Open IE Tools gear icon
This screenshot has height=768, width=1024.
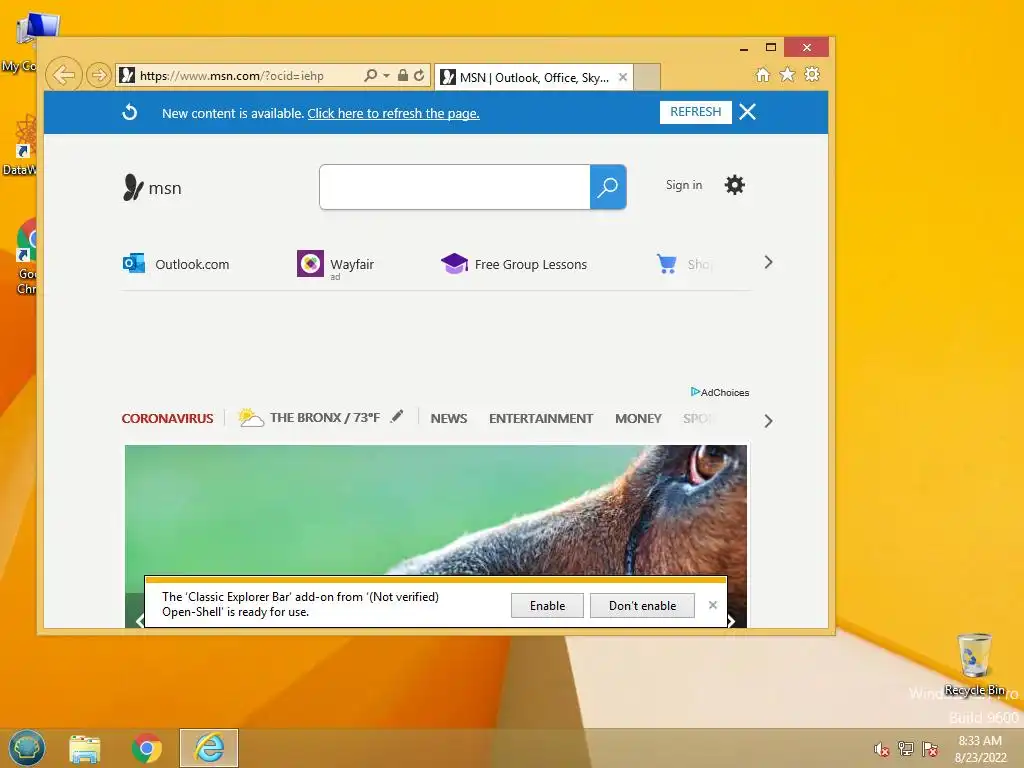click(812, 74)
